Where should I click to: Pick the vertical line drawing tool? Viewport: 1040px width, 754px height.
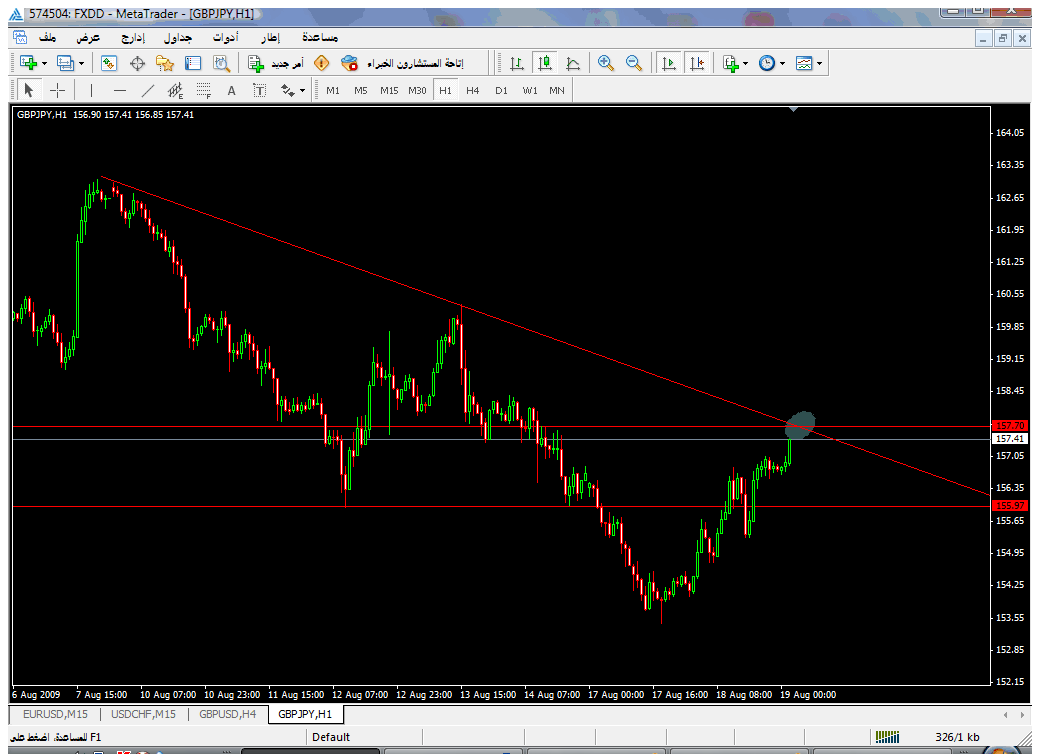coord(91,90)
